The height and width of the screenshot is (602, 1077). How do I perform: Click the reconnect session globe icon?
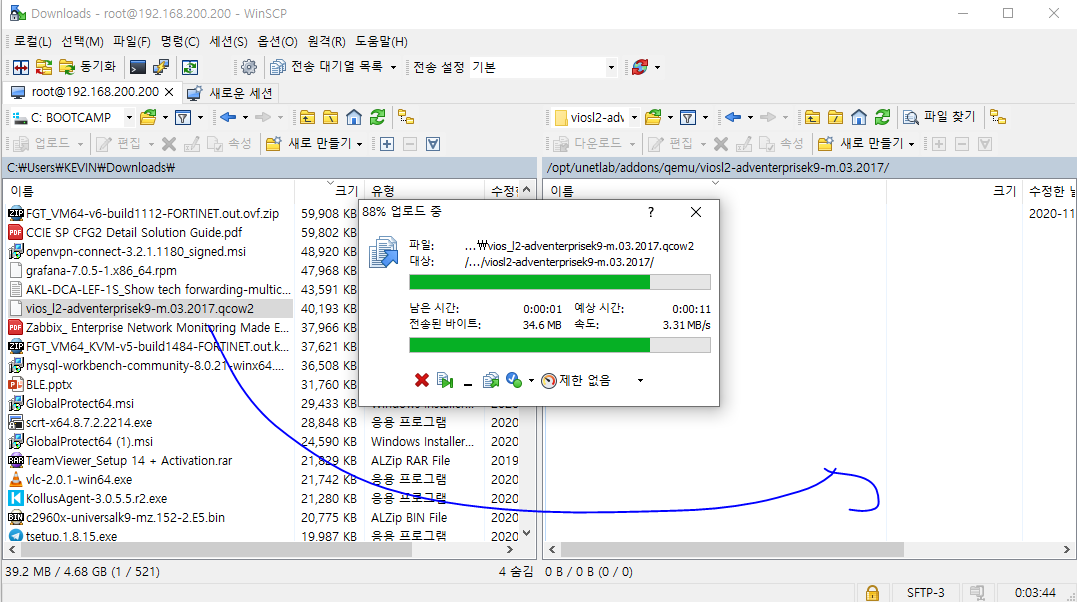(639, 67)
